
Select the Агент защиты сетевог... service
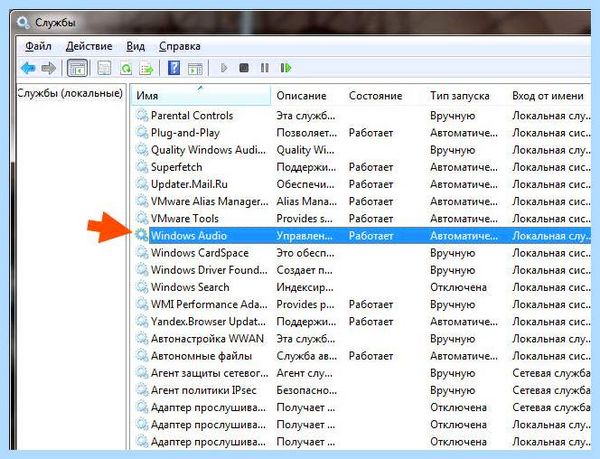(x=209, y=373)
